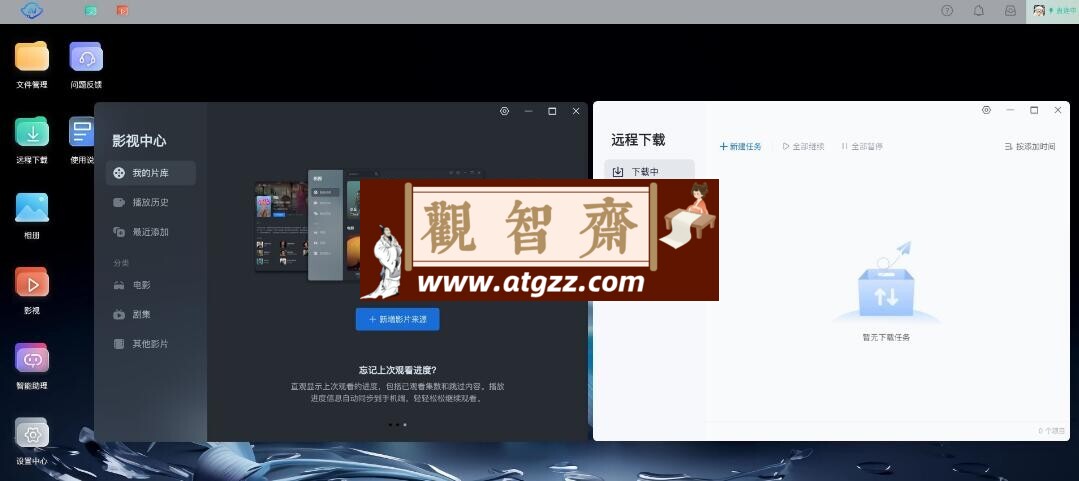This screenshot has height=481, width=1079.
Task: Click the 新增影片来源 button
Action: (397, 319)
